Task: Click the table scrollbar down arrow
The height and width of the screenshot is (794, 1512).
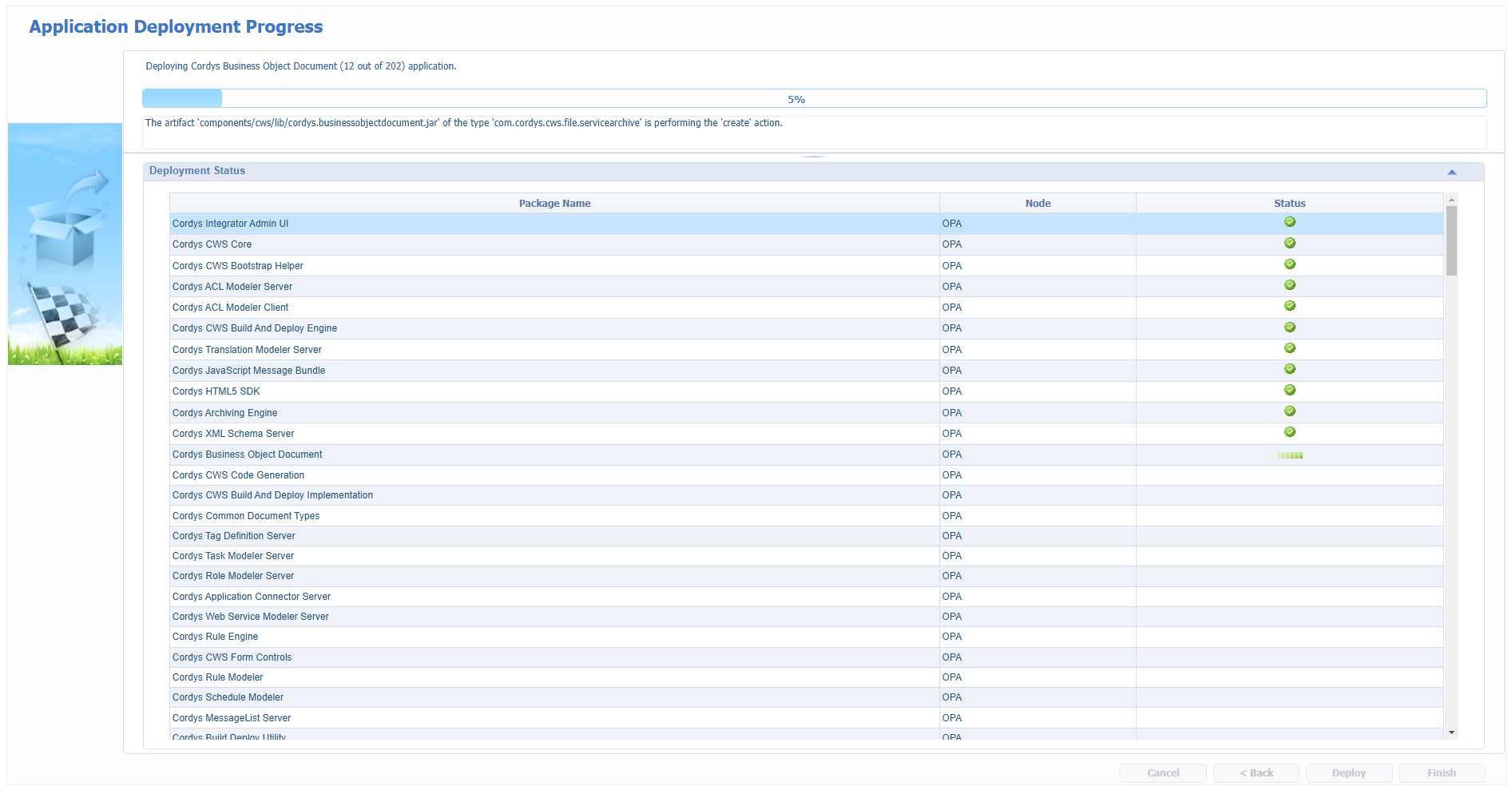Action: 1451,733
